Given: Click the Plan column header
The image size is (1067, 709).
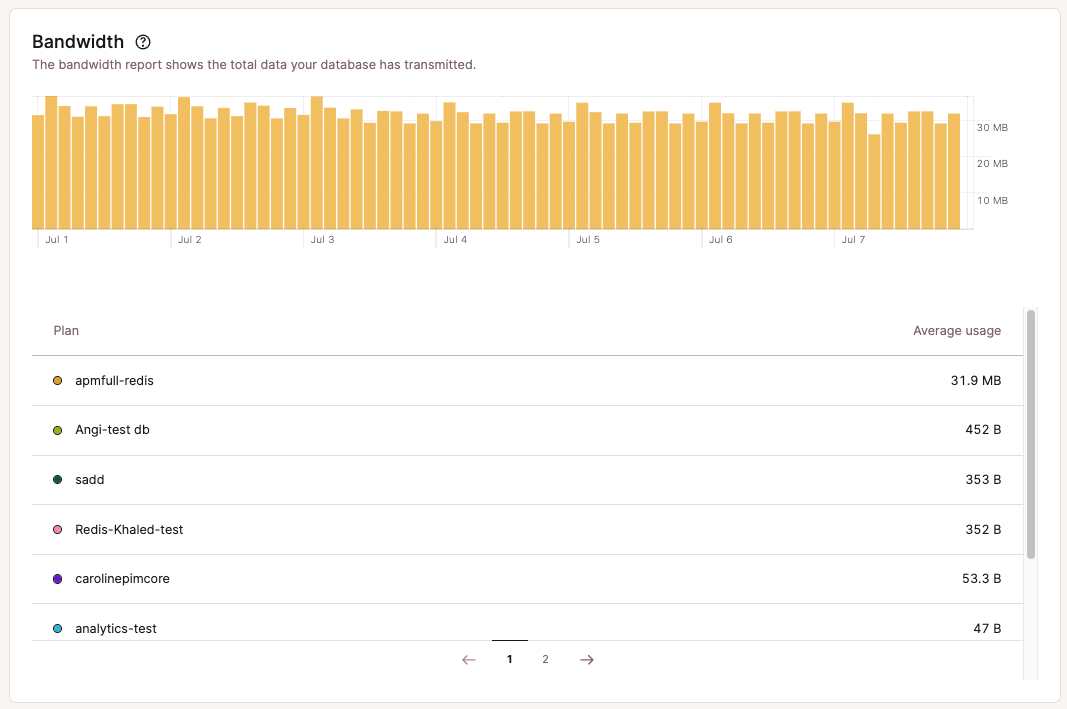Looking at the screenshot, I should click(66, 330).
